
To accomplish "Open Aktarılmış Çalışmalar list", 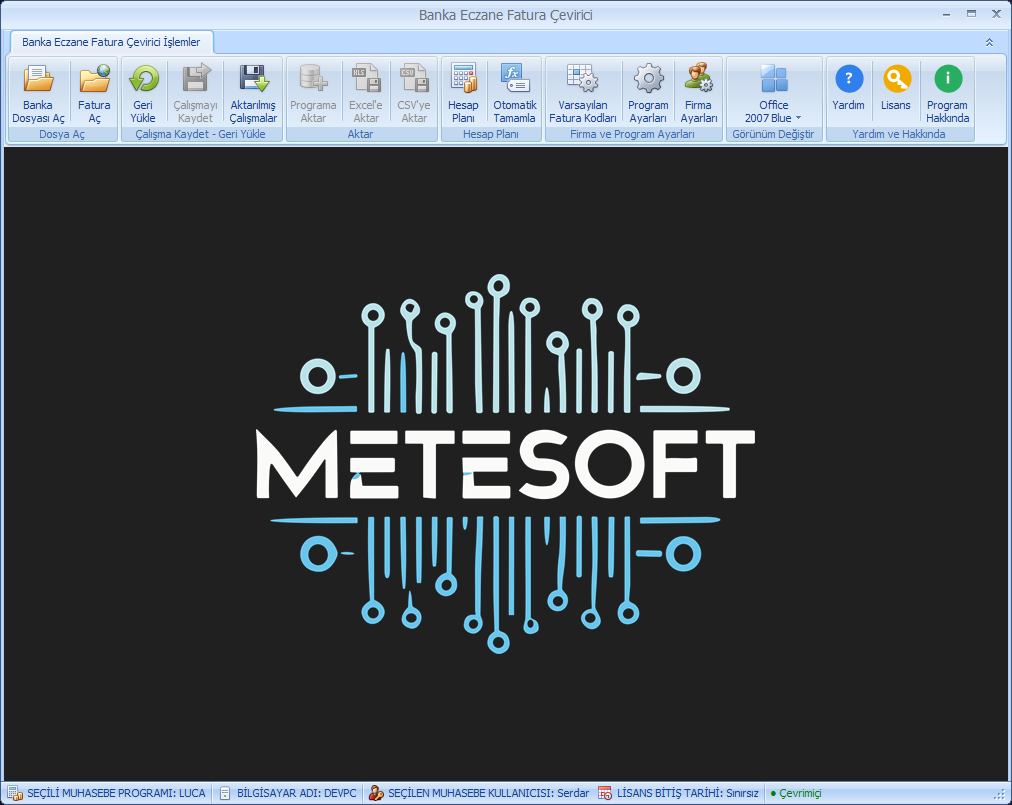I will pyautogui.click(x=253, y=92).
